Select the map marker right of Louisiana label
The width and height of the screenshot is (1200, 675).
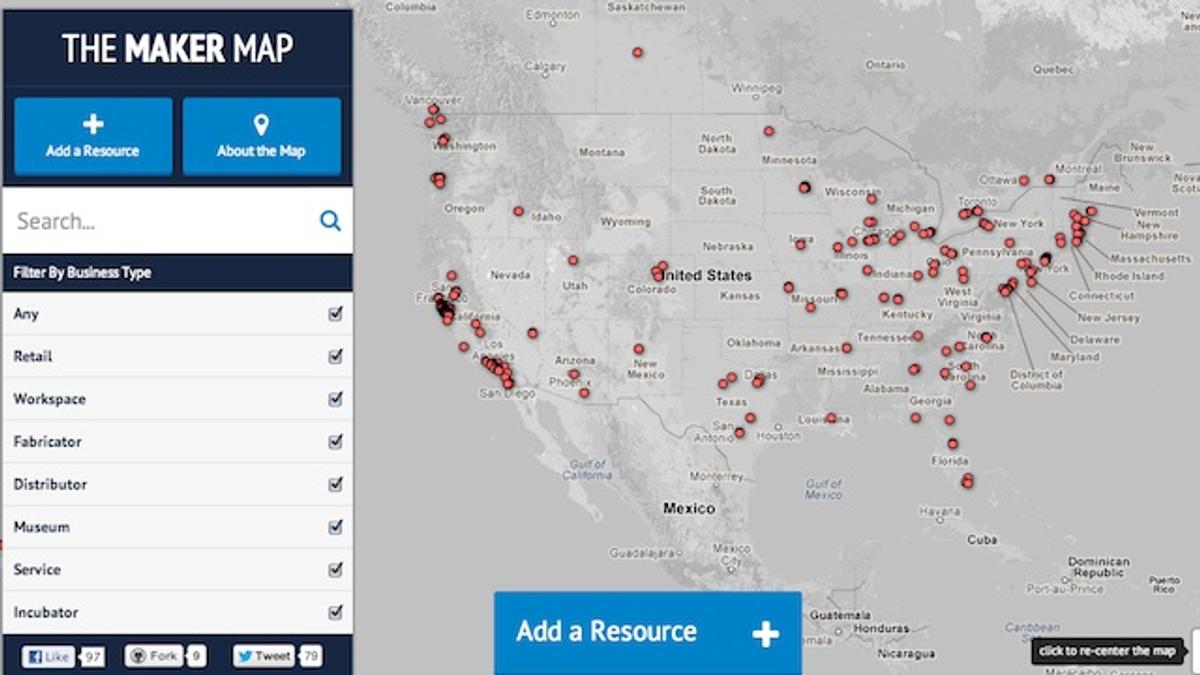pyautogui.click(x=831, y=418)
